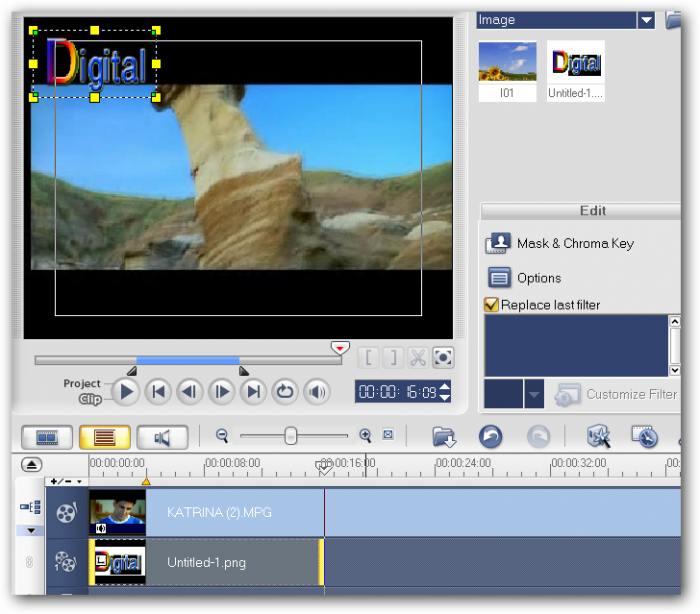The height and width of the screenshot is (614, 700).
Task: Open Mask & Chroma Key settings
Action: [575, 243]
